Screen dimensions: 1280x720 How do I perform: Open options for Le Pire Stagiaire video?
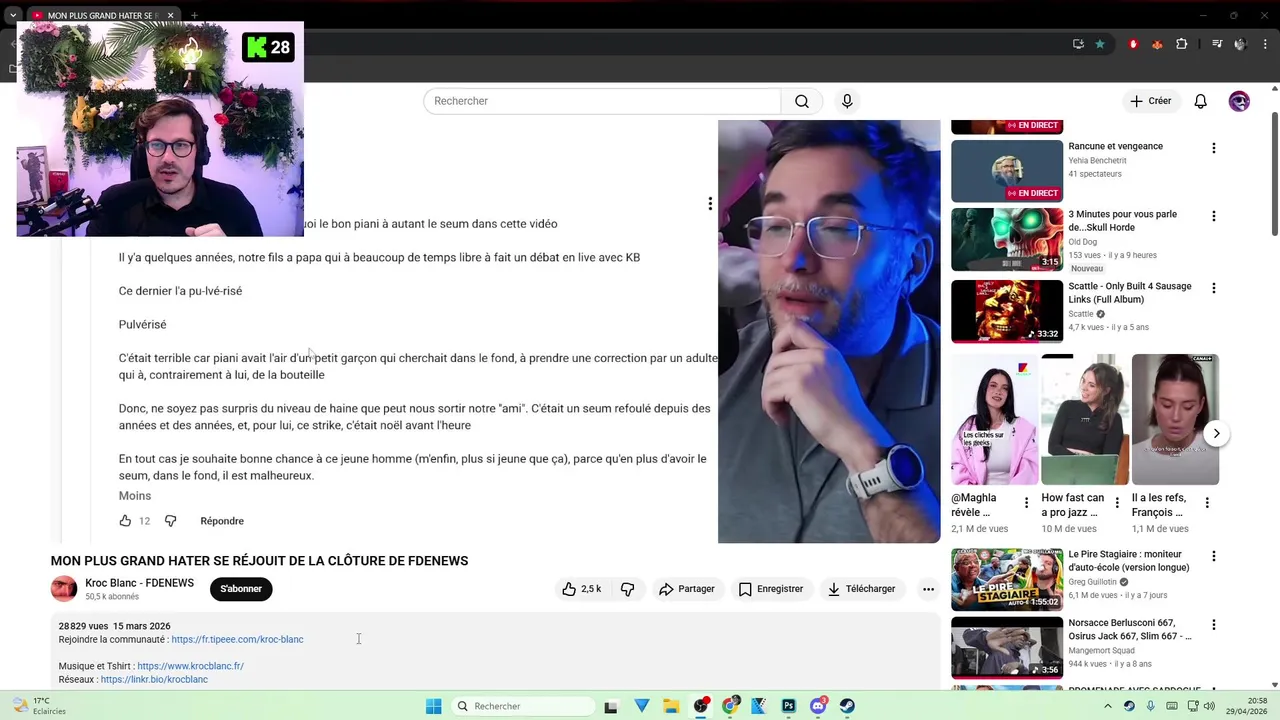1214,556
